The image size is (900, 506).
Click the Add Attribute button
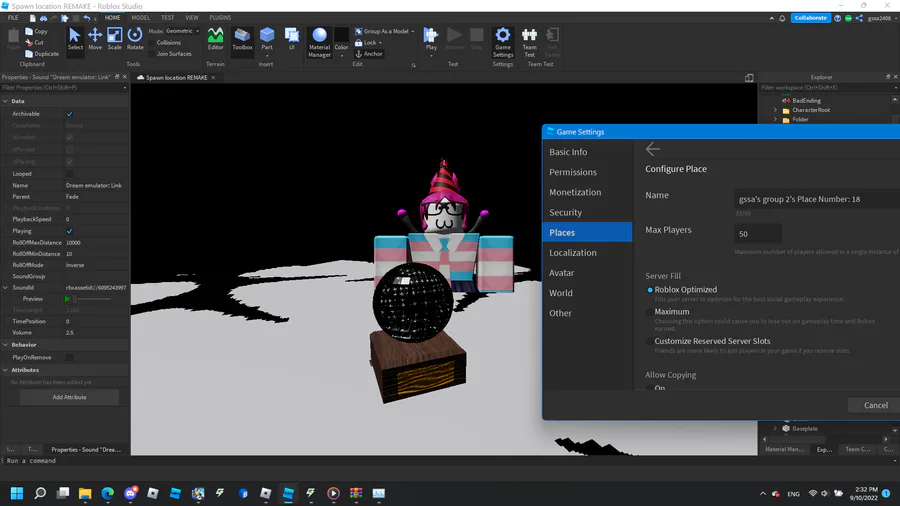pos(69,397)
